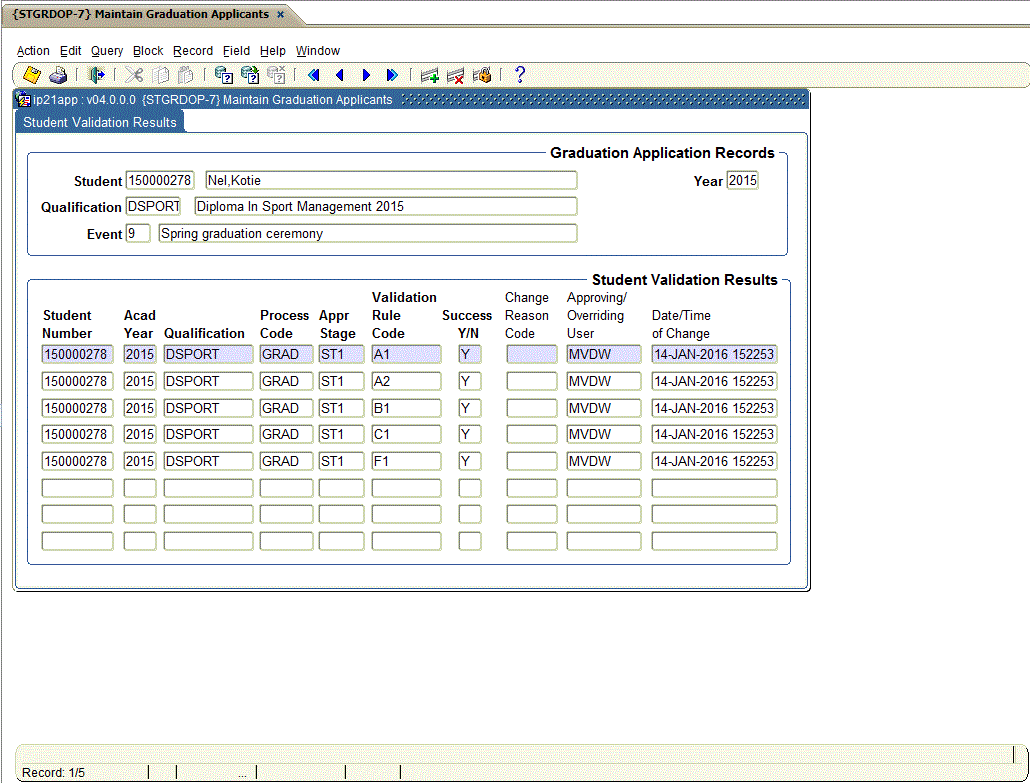Open the Query menu
Screen dimensions: 1030x783
click(x=106, y=51)
